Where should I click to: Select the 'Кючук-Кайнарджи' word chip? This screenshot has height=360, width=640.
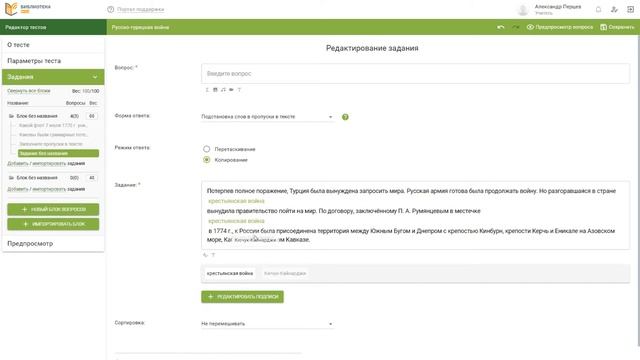click(x=285, y=273)
